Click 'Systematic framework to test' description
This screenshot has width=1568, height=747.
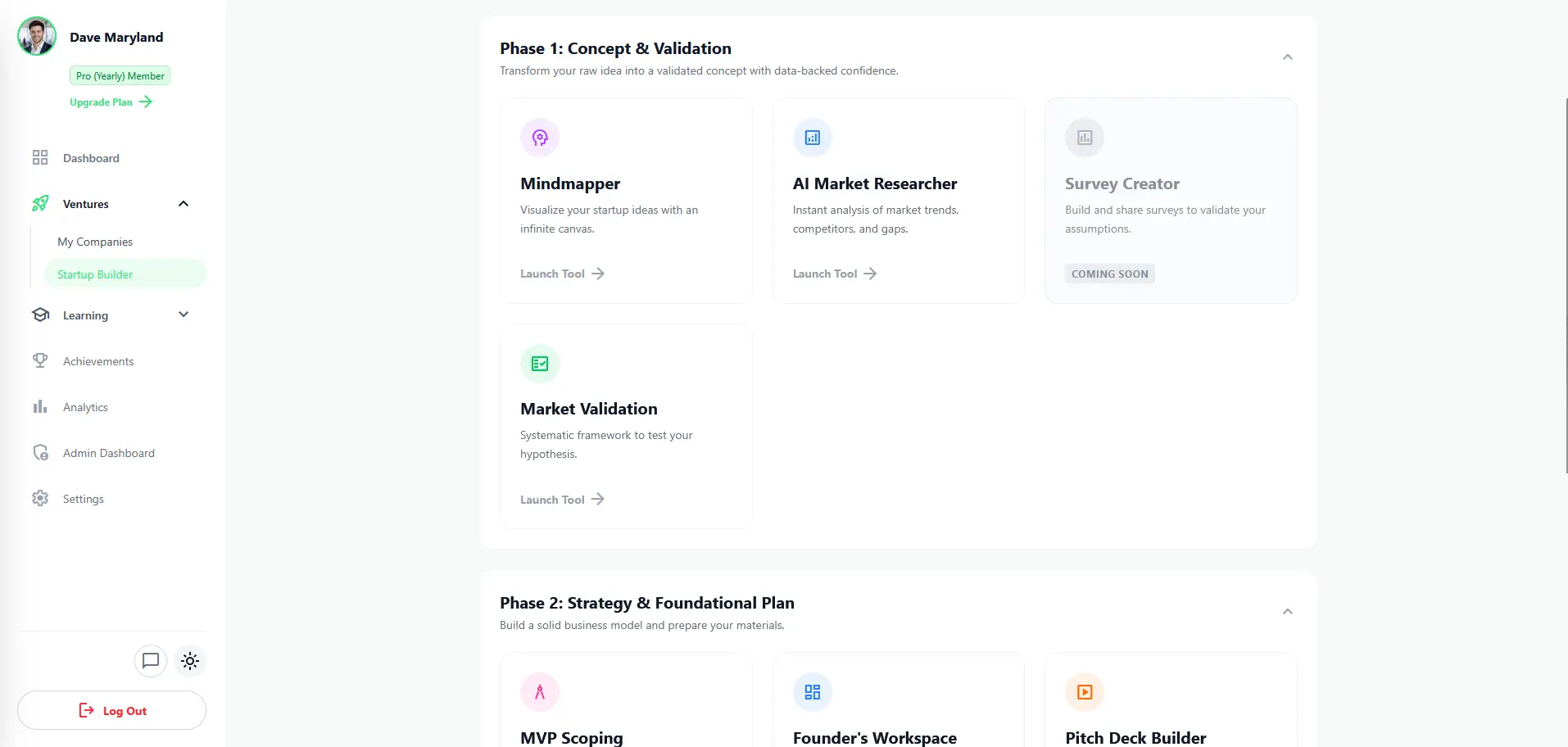(x=606, y=445)
